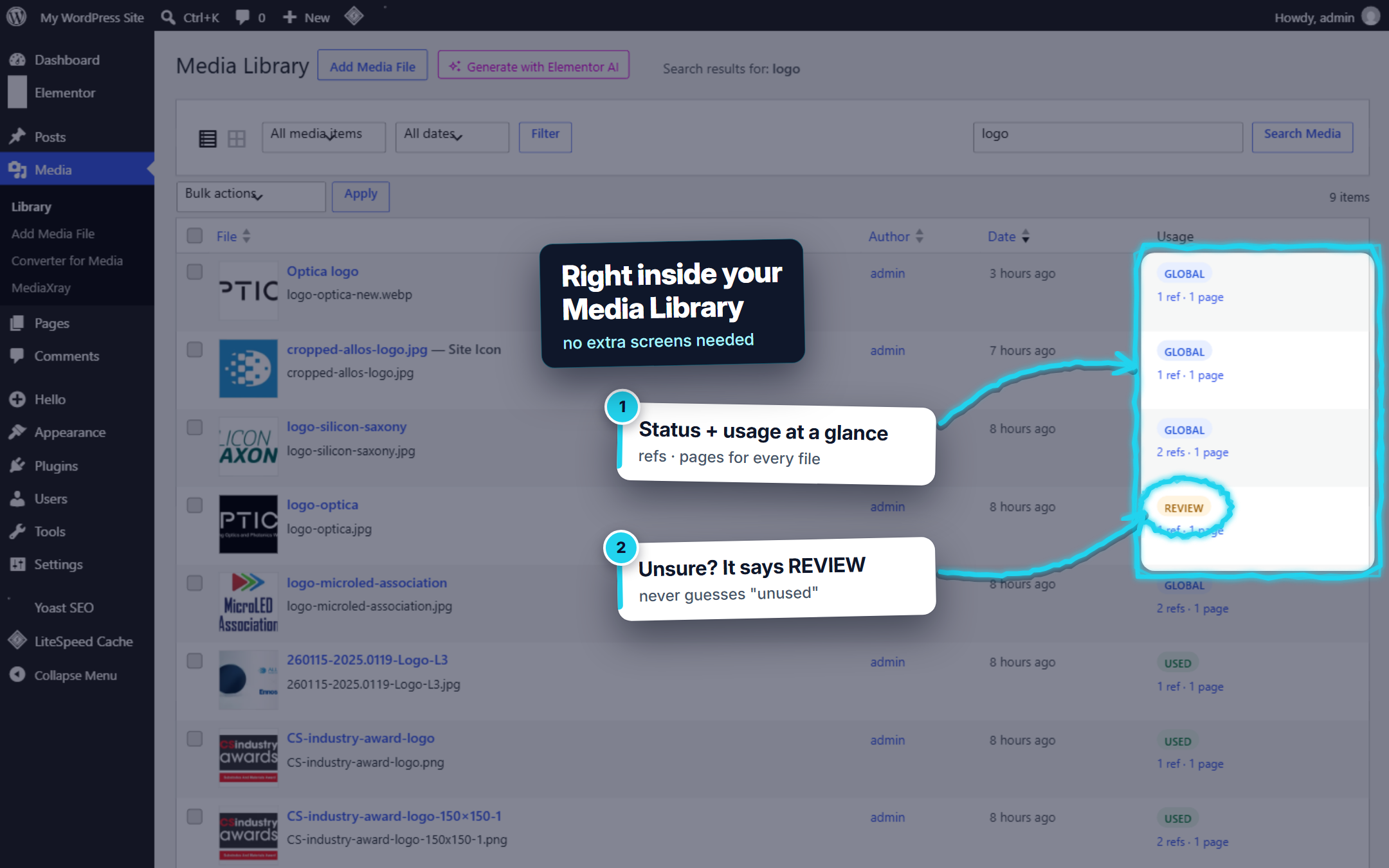Open the Library submenu item
1389x868 pixels.
coord(32,207)
